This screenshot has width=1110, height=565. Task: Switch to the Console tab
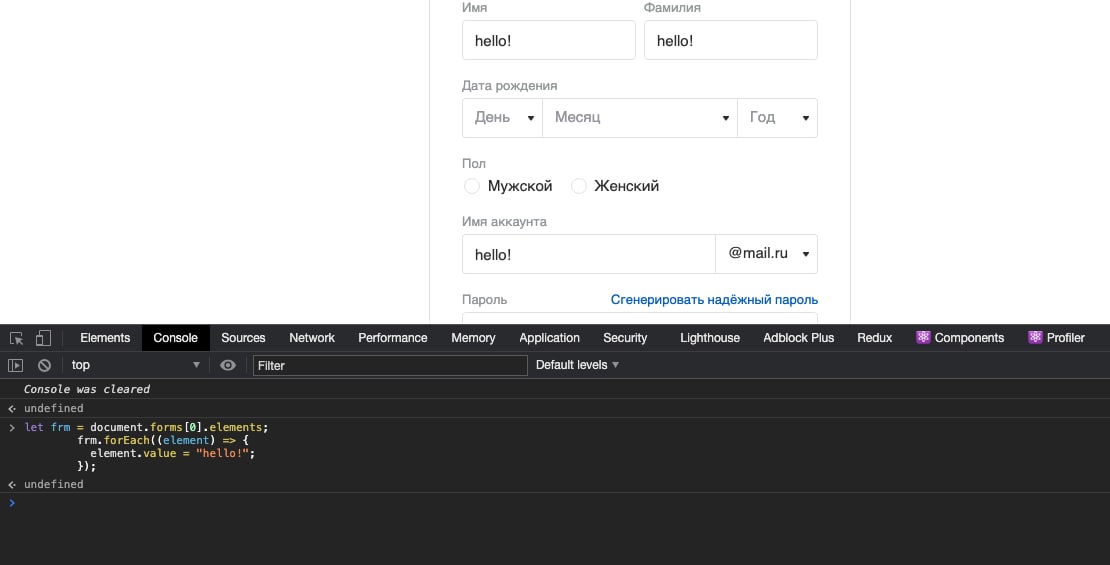(x=176, y=338)
